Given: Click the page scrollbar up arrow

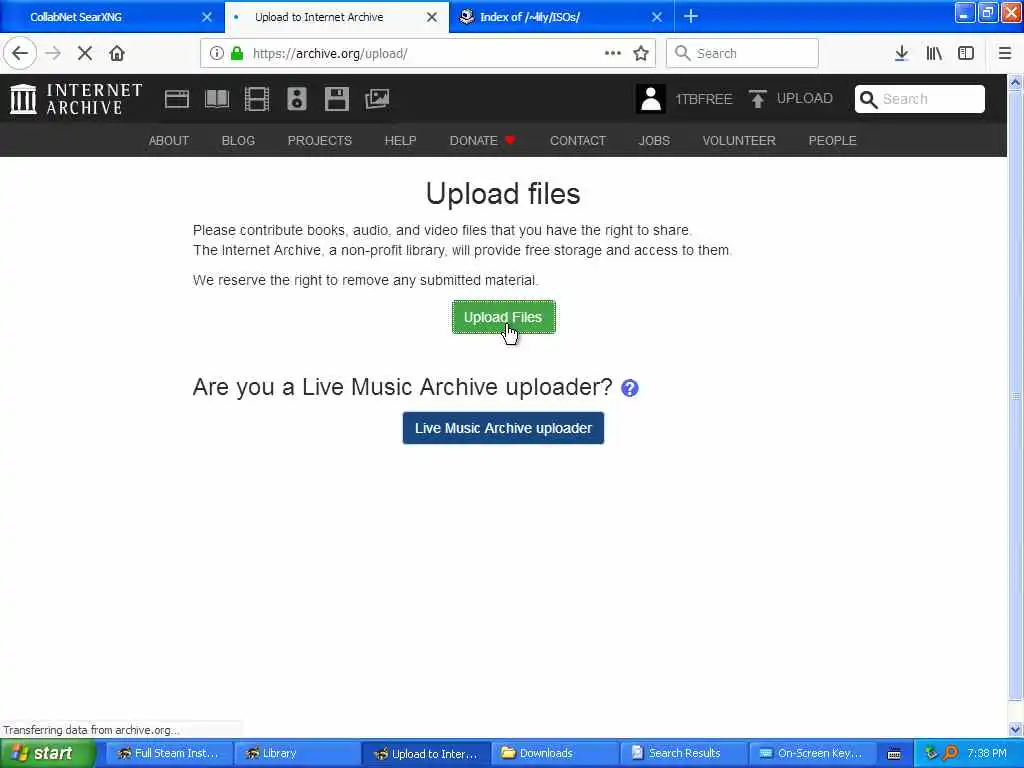Looking at the screenshot, I should (x=1015, y=82).
